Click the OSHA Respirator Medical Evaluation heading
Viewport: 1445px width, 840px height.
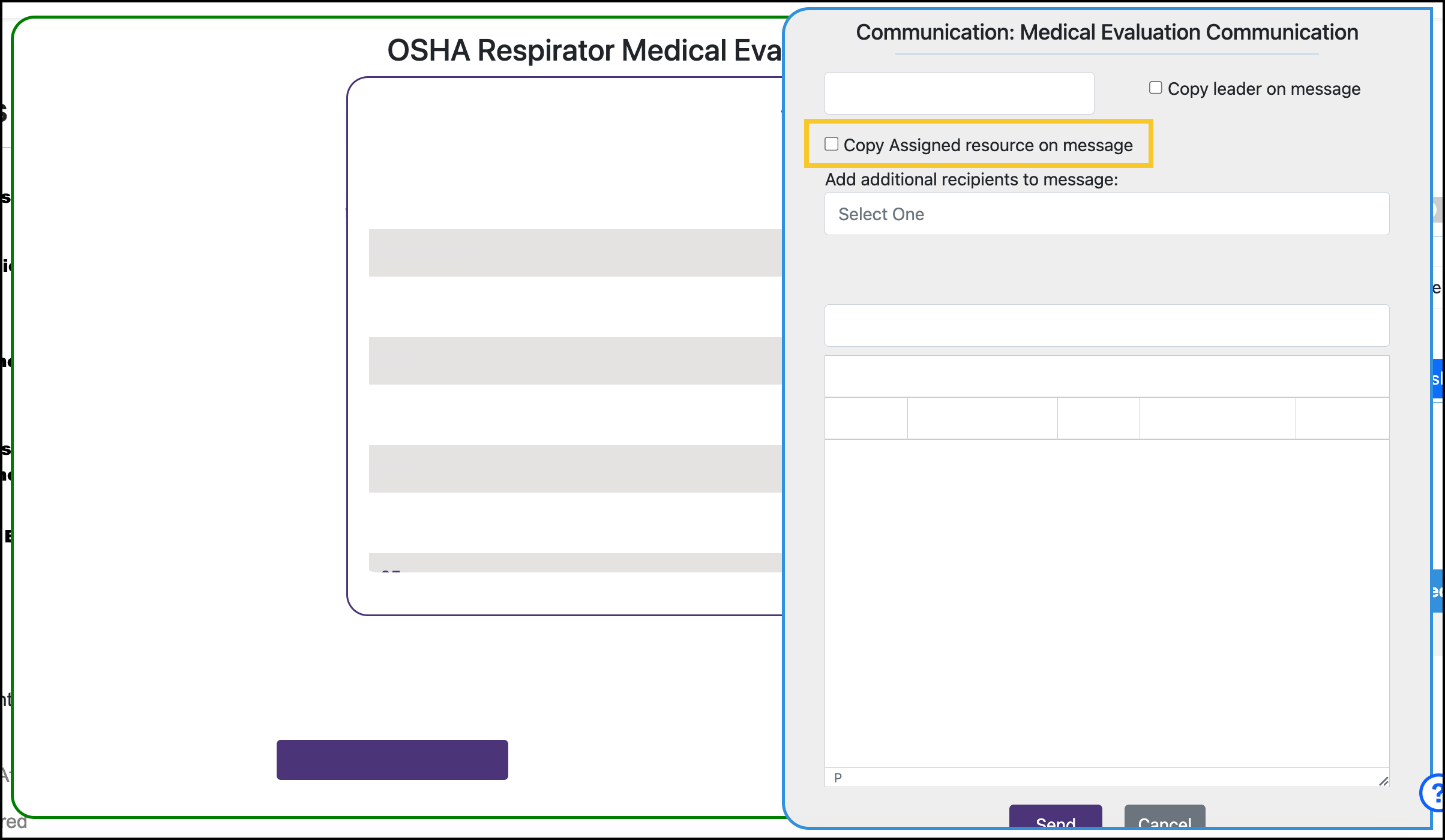pos(584,50)
